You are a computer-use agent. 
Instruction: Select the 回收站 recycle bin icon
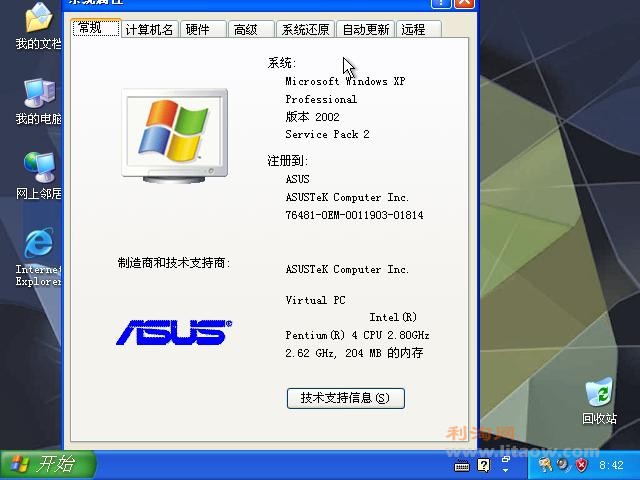tap(599, 400)
